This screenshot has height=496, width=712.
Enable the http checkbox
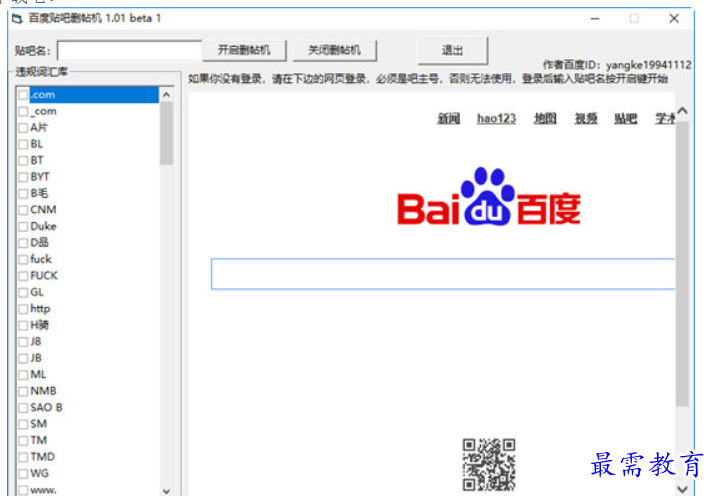tap(23, 309)
